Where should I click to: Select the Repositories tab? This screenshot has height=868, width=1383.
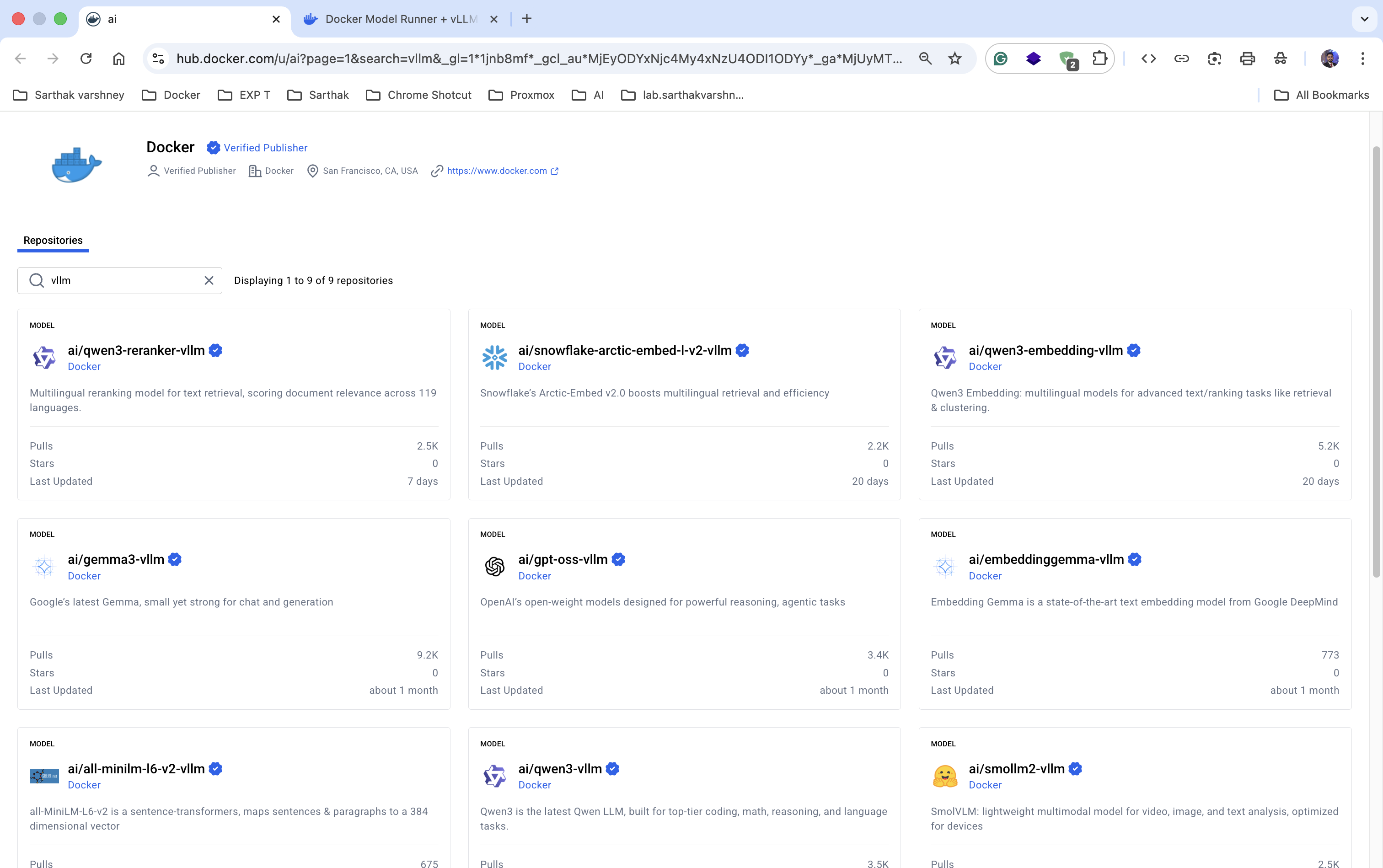pos(53,240)
